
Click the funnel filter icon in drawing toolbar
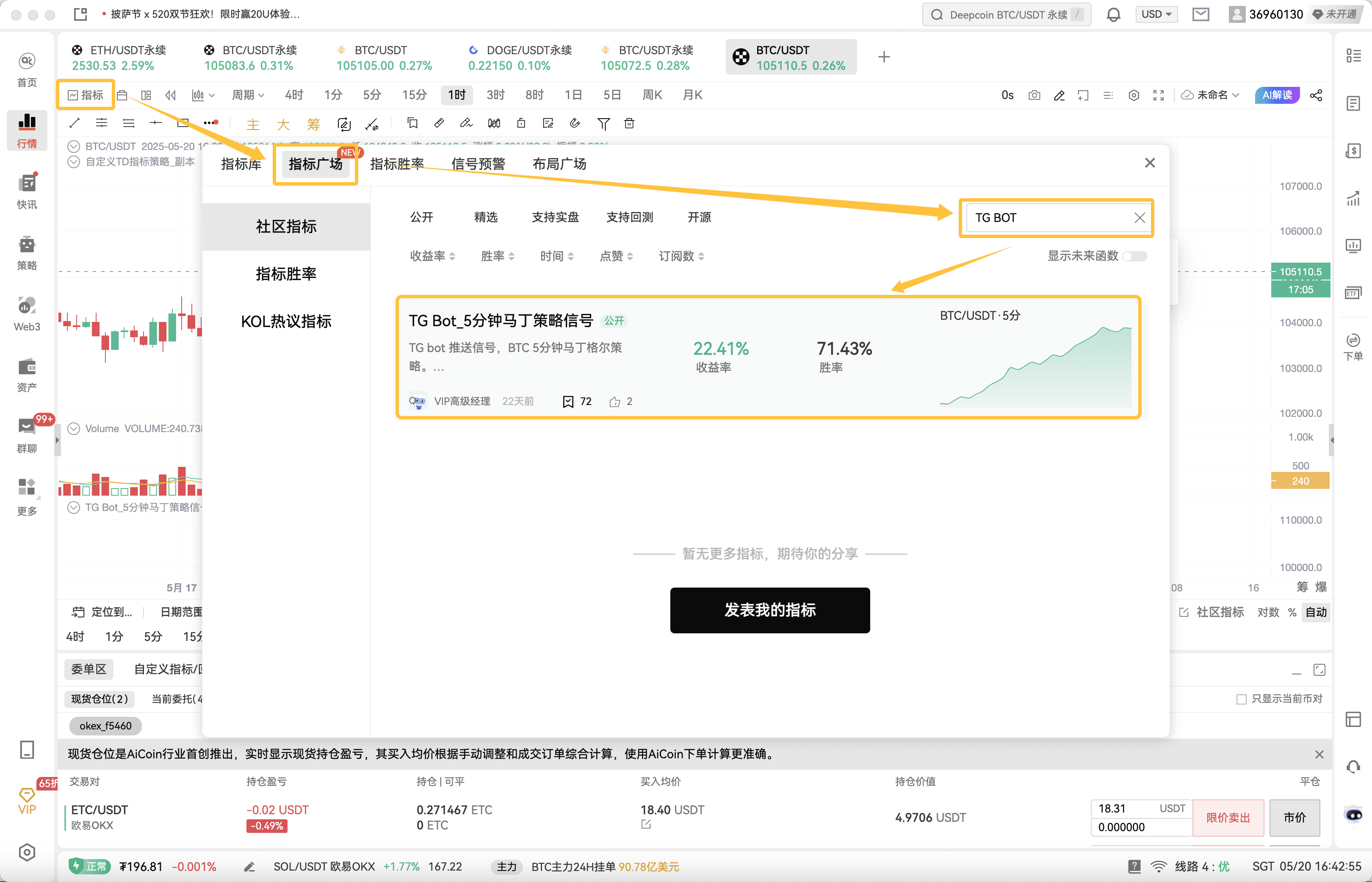pos(603,123)
